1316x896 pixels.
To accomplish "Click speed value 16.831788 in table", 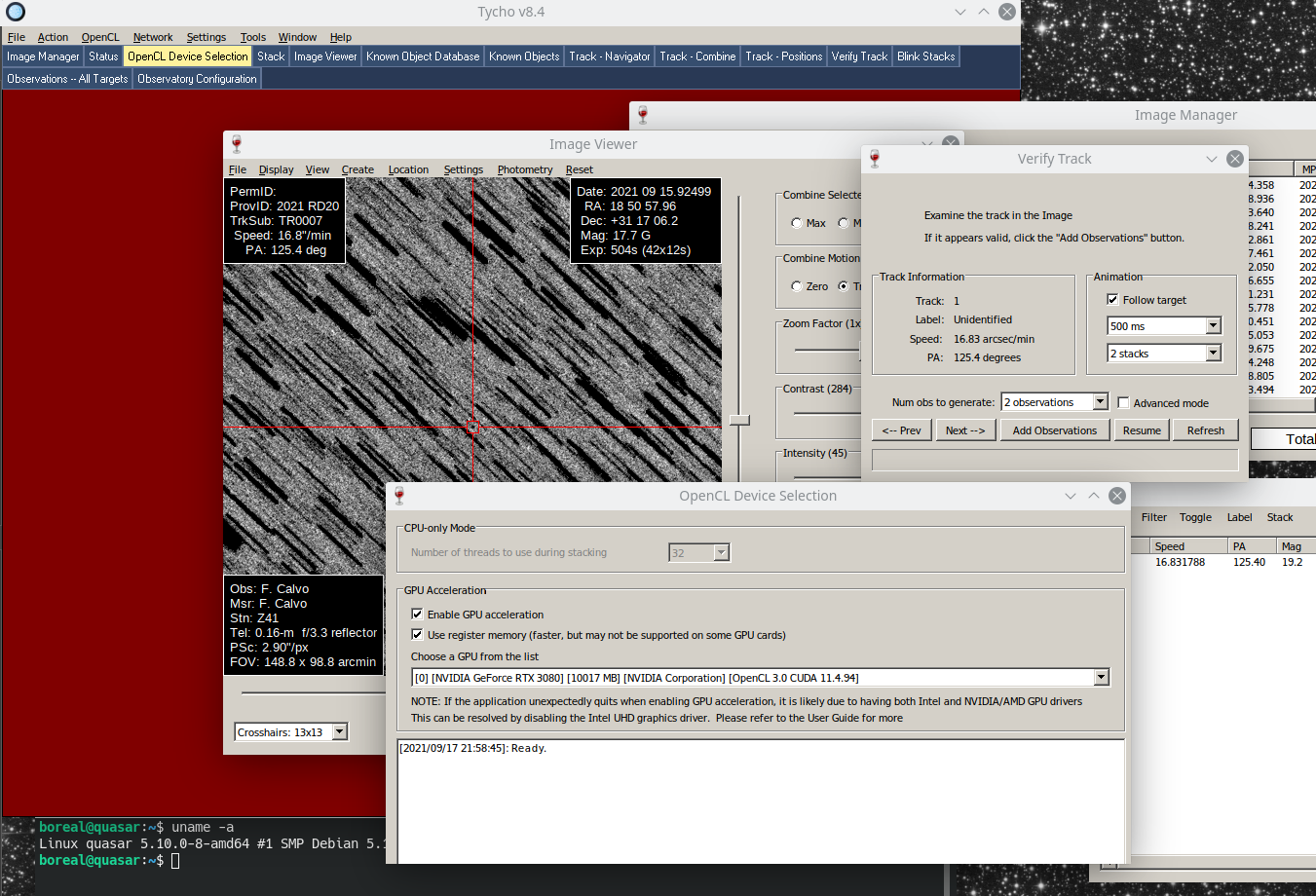I will pos(1180,562).
